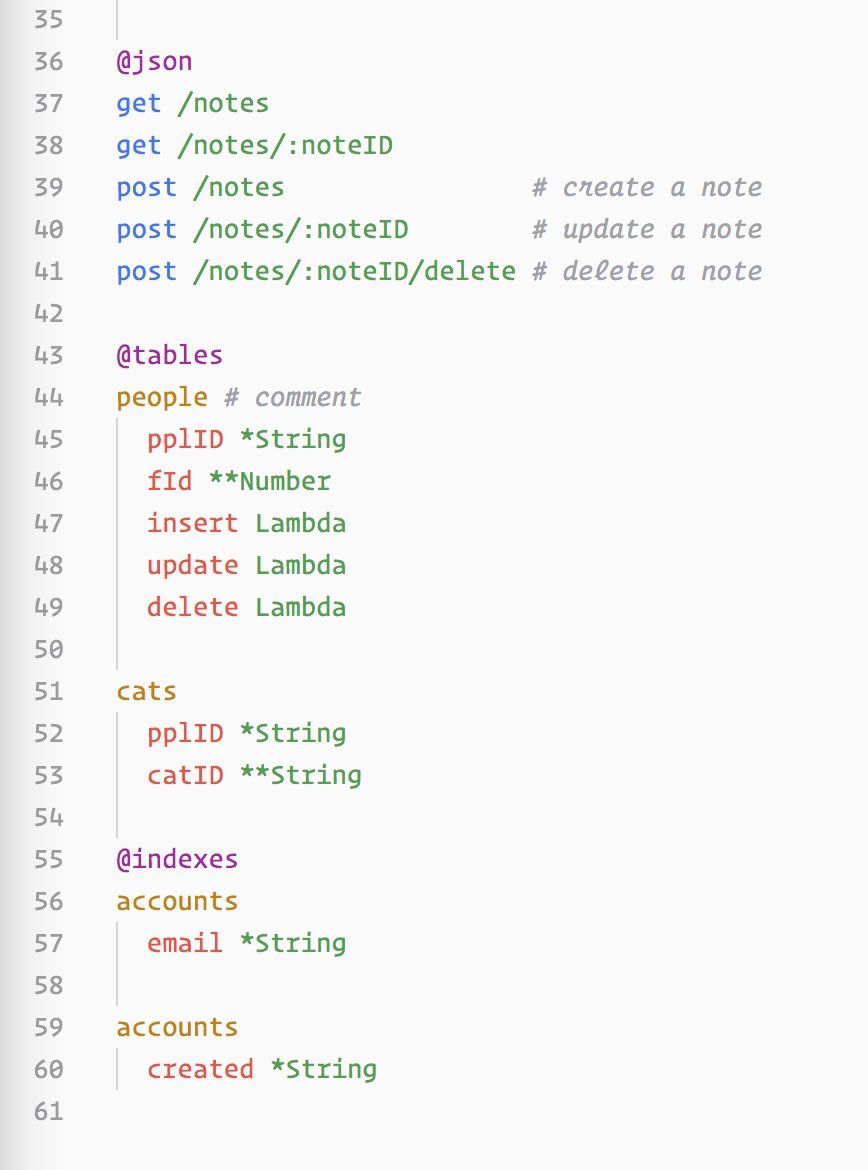Viewport: 868px width, 1170px height.
Task: Click 'created' on line 60
Action: (200, 1069)
